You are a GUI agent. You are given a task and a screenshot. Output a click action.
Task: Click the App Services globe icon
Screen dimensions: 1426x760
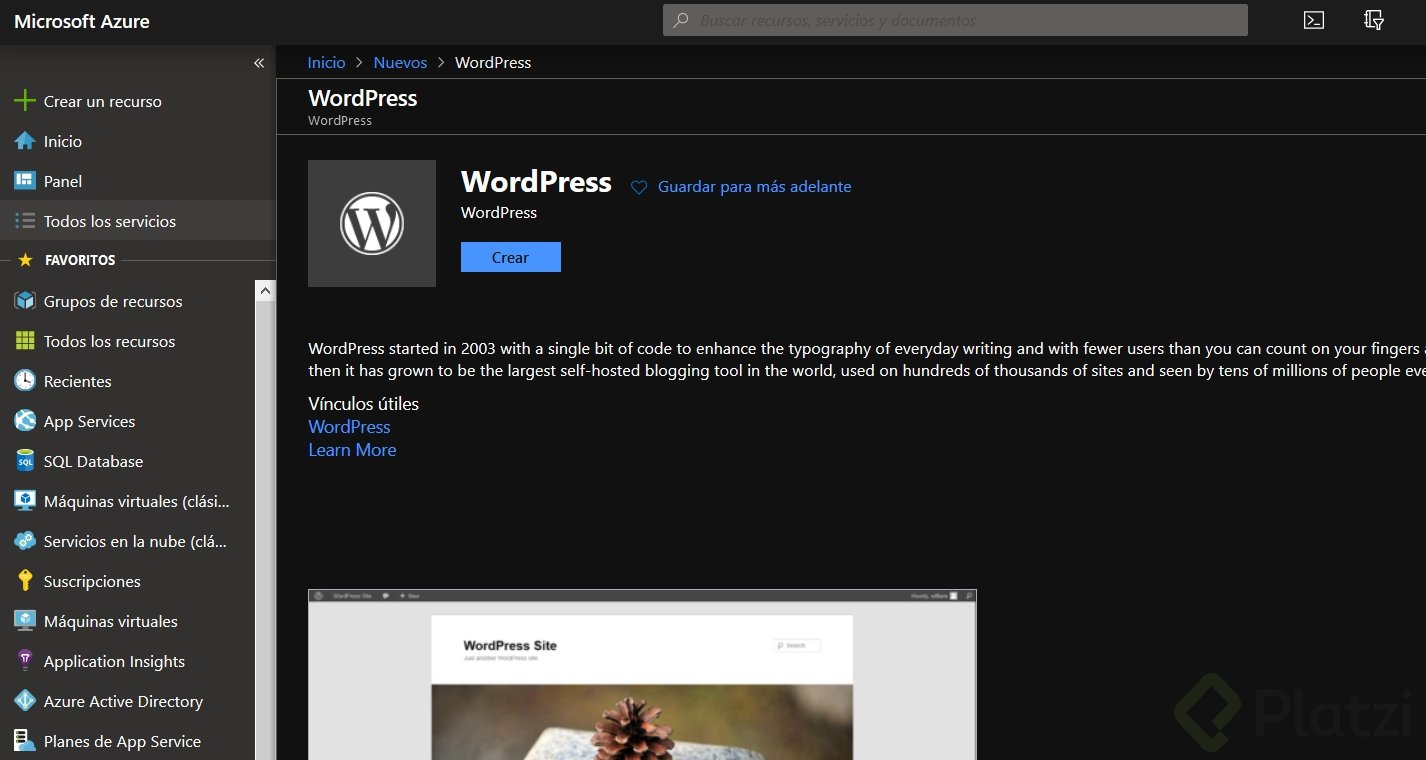click(x=25, y=421)
